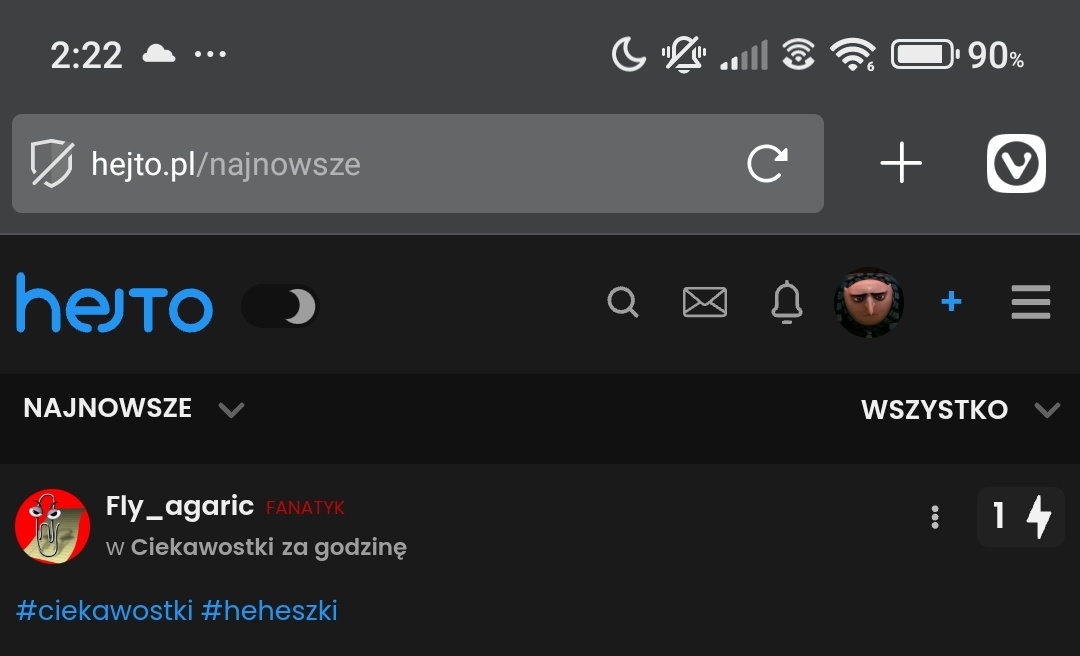This screenshot has height=656, width=1080.
Task: Open the #heheszki tag
Action: tap(269, 610)
